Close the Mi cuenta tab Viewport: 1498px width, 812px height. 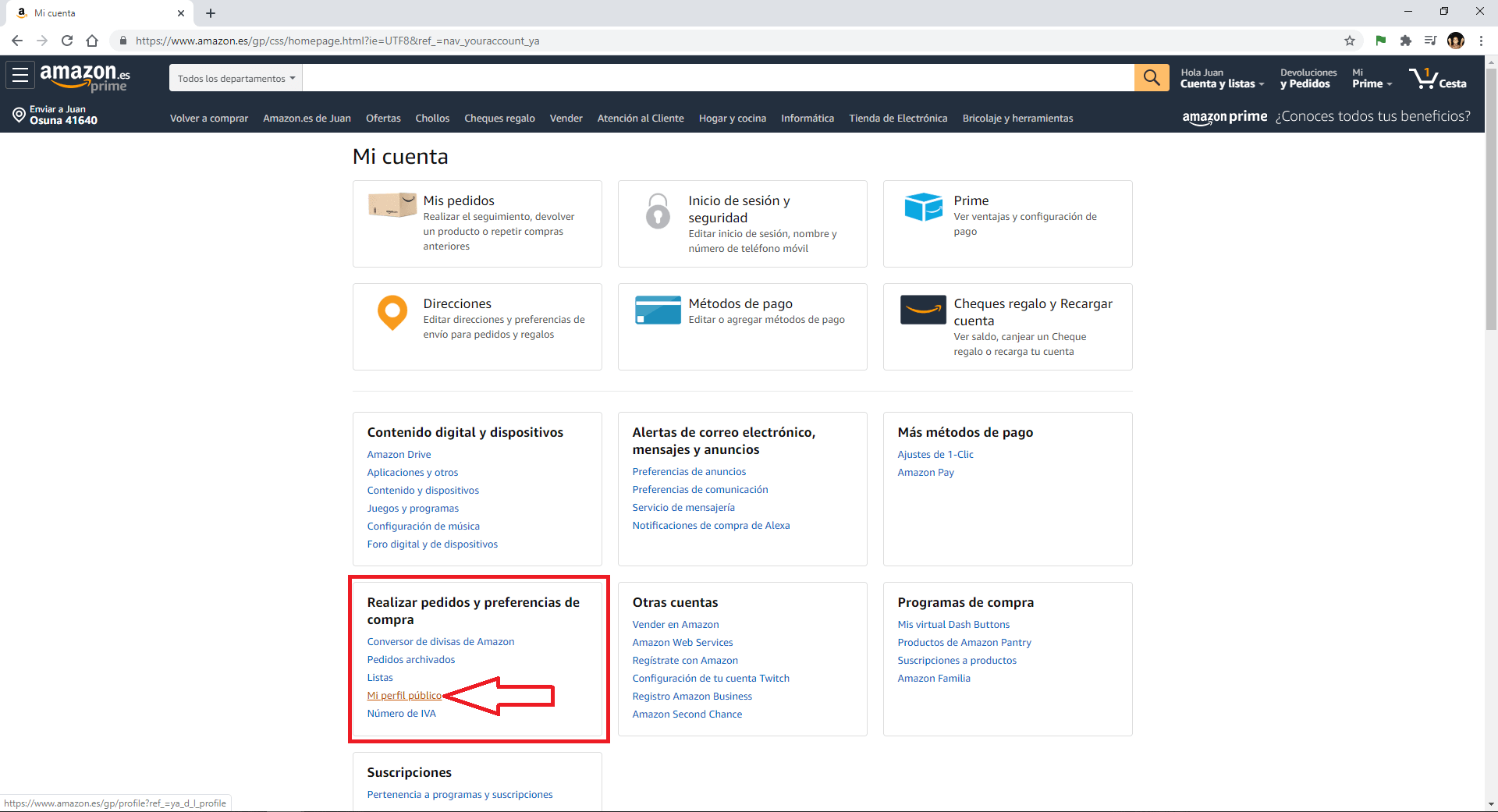click(x=181, y=13)
